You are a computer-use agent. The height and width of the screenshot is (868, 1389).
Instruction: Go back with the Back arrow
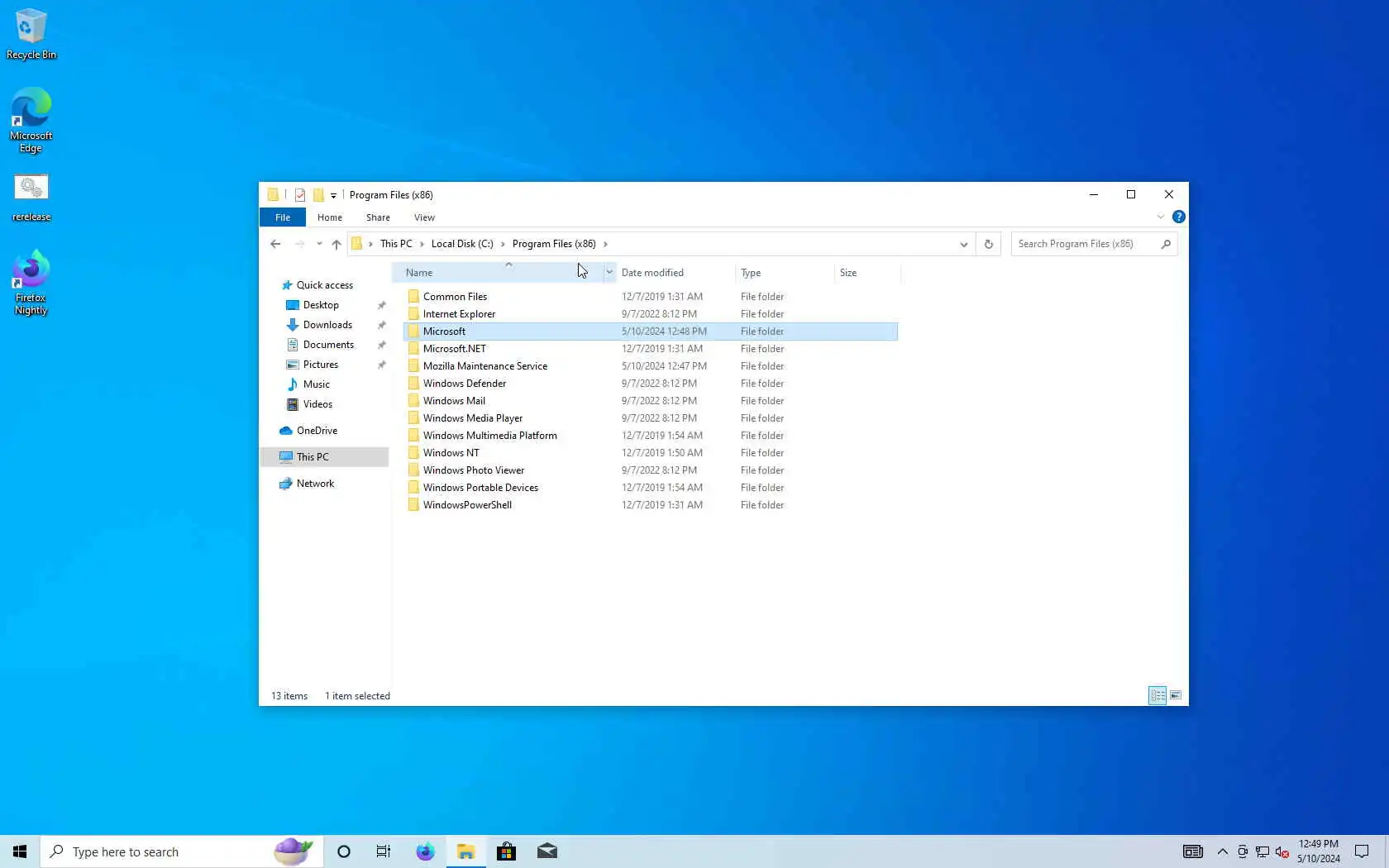click(x=275, y=244)
